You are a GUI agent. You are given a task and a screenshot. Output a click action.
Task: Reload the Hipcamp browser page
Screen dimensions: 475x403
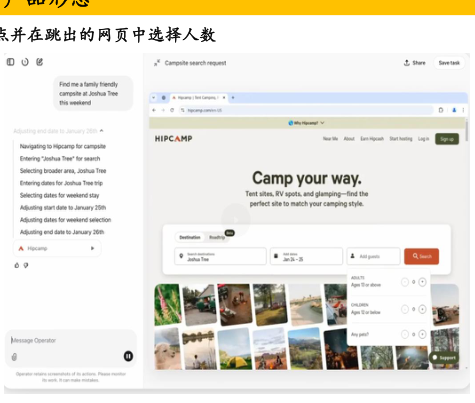172,110
